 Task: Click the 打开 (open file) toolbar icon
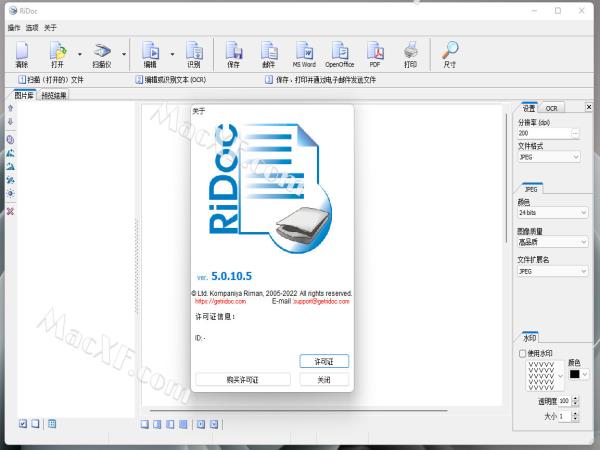(x=58, y=55)
